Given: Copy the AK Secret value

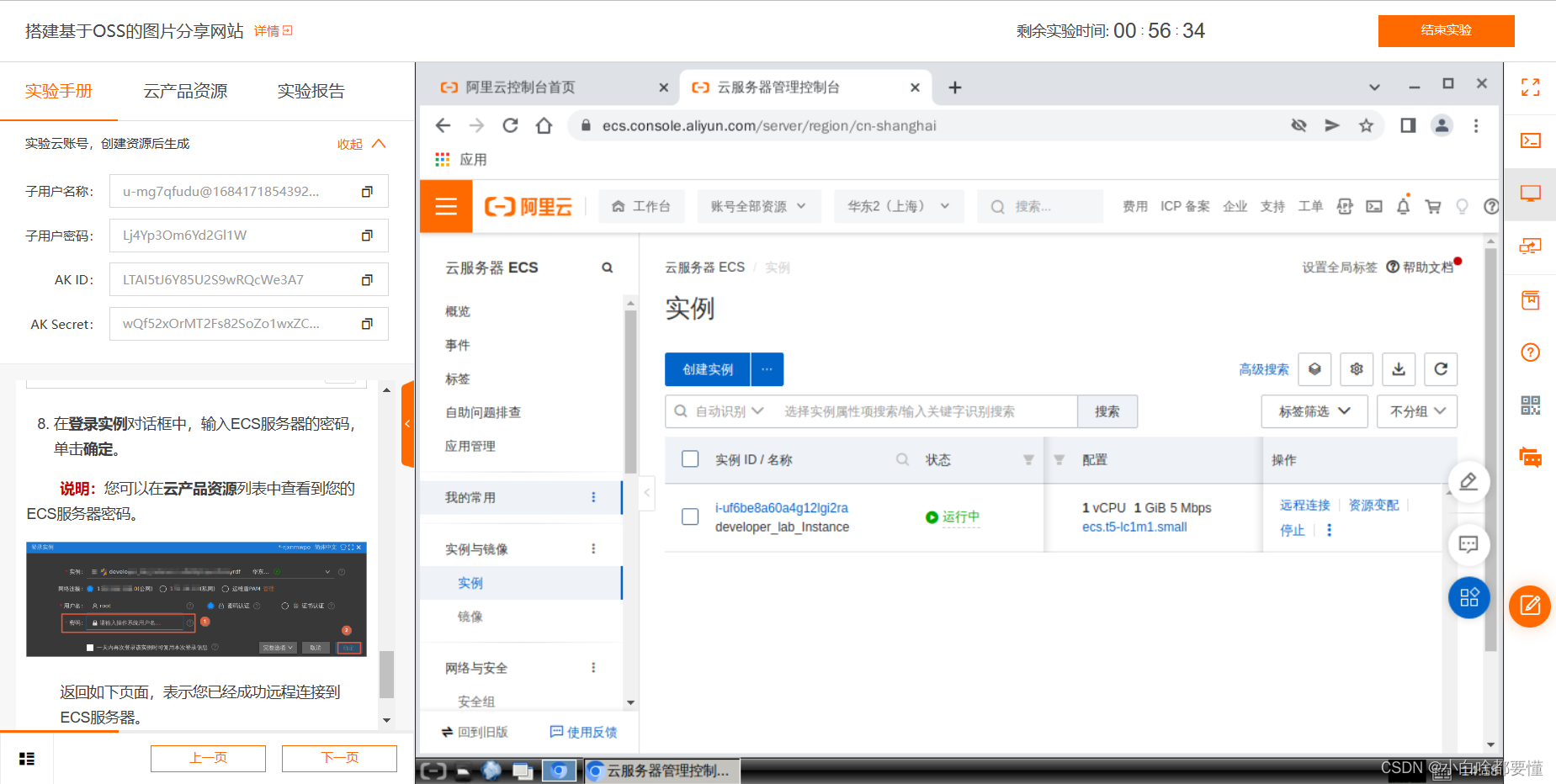Looking at the screenshot, I should point(367,324).
